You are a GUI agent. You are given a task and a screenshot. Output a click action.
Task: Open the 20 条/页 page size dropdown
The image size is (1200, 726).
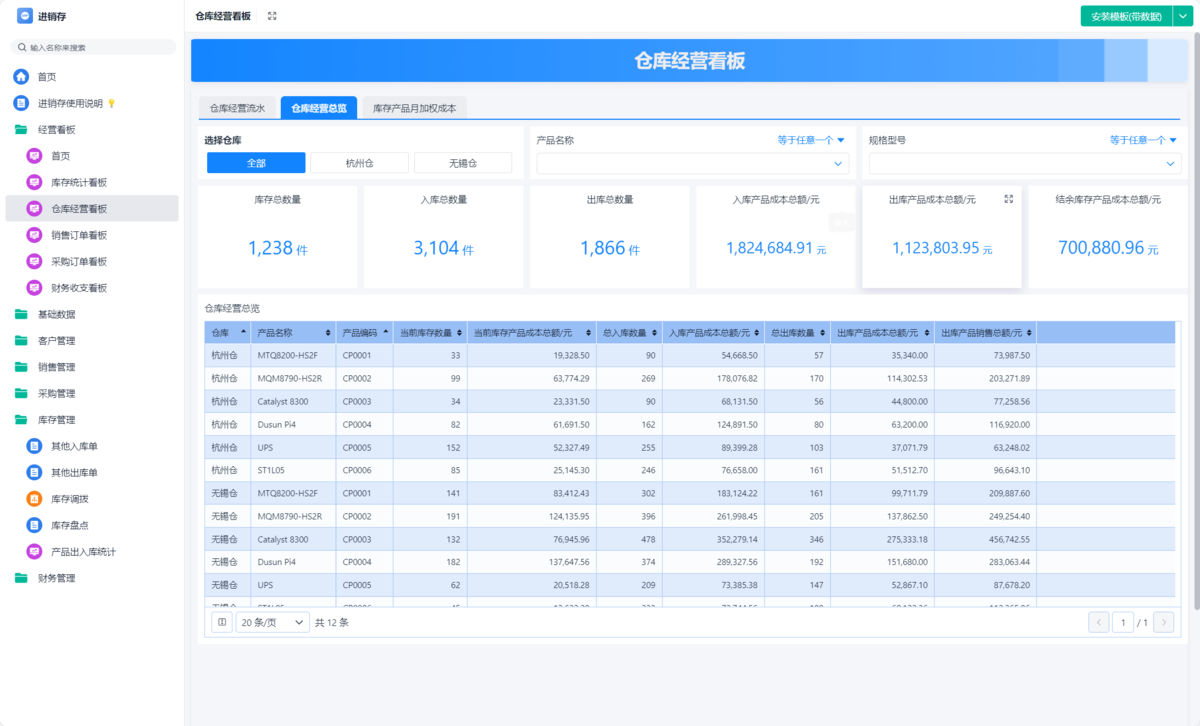pyautogui.click(x=273, y=622)
